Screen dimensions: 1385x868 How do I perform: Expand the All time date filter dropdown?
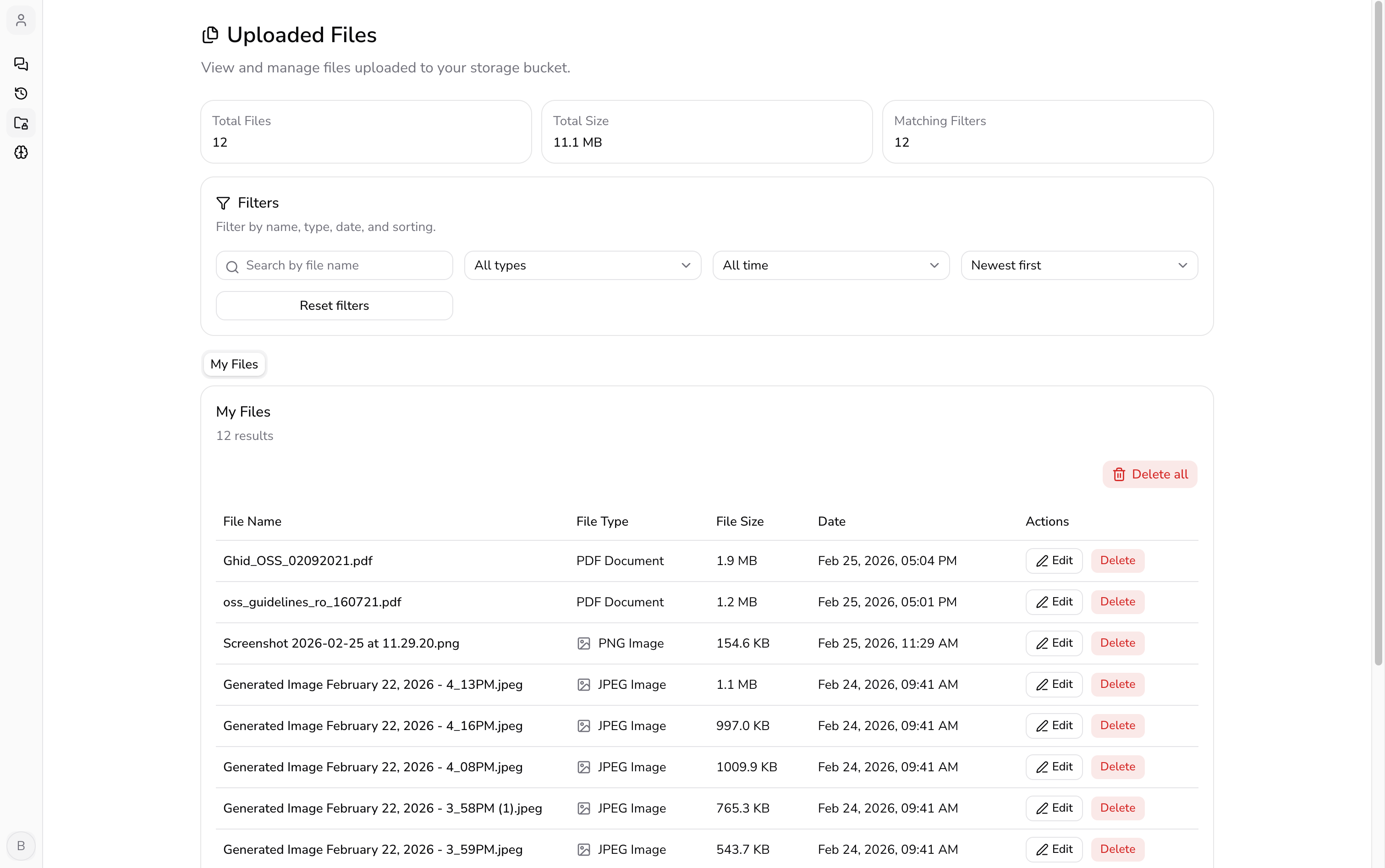(x=830, y=265)
